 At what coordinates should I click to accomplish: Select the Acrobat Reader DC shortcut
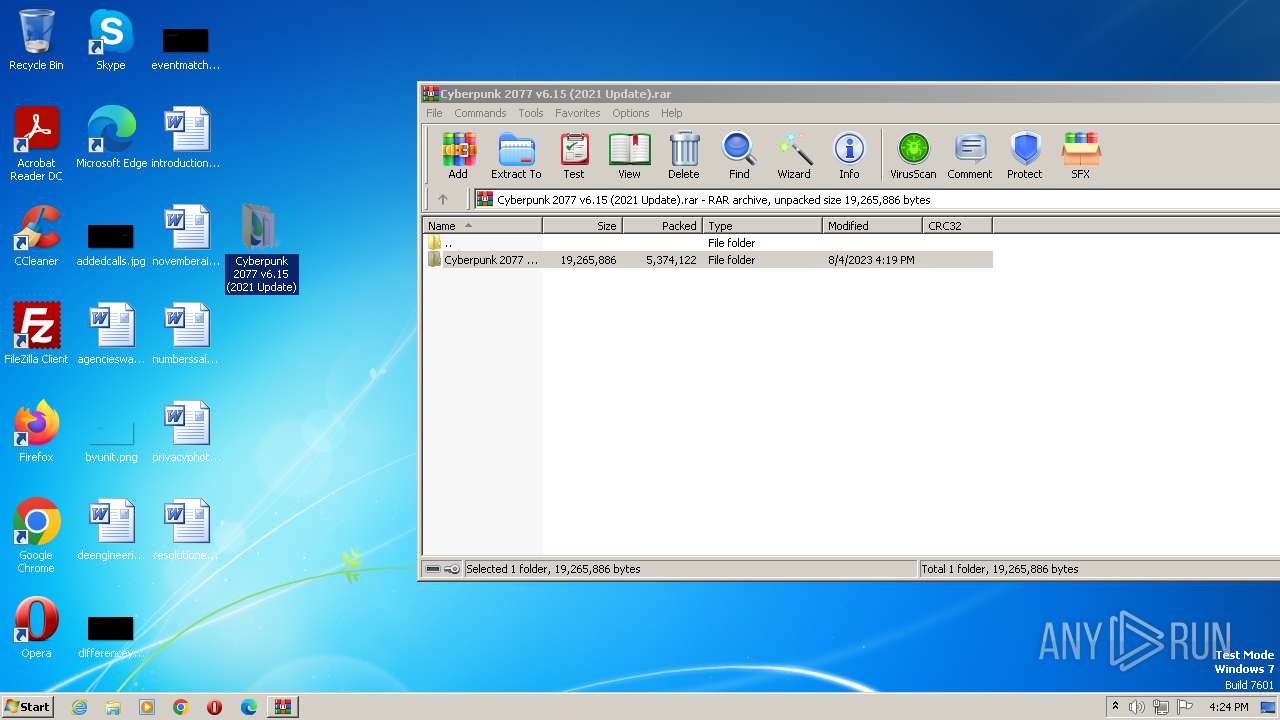click(x=36, y=144)
